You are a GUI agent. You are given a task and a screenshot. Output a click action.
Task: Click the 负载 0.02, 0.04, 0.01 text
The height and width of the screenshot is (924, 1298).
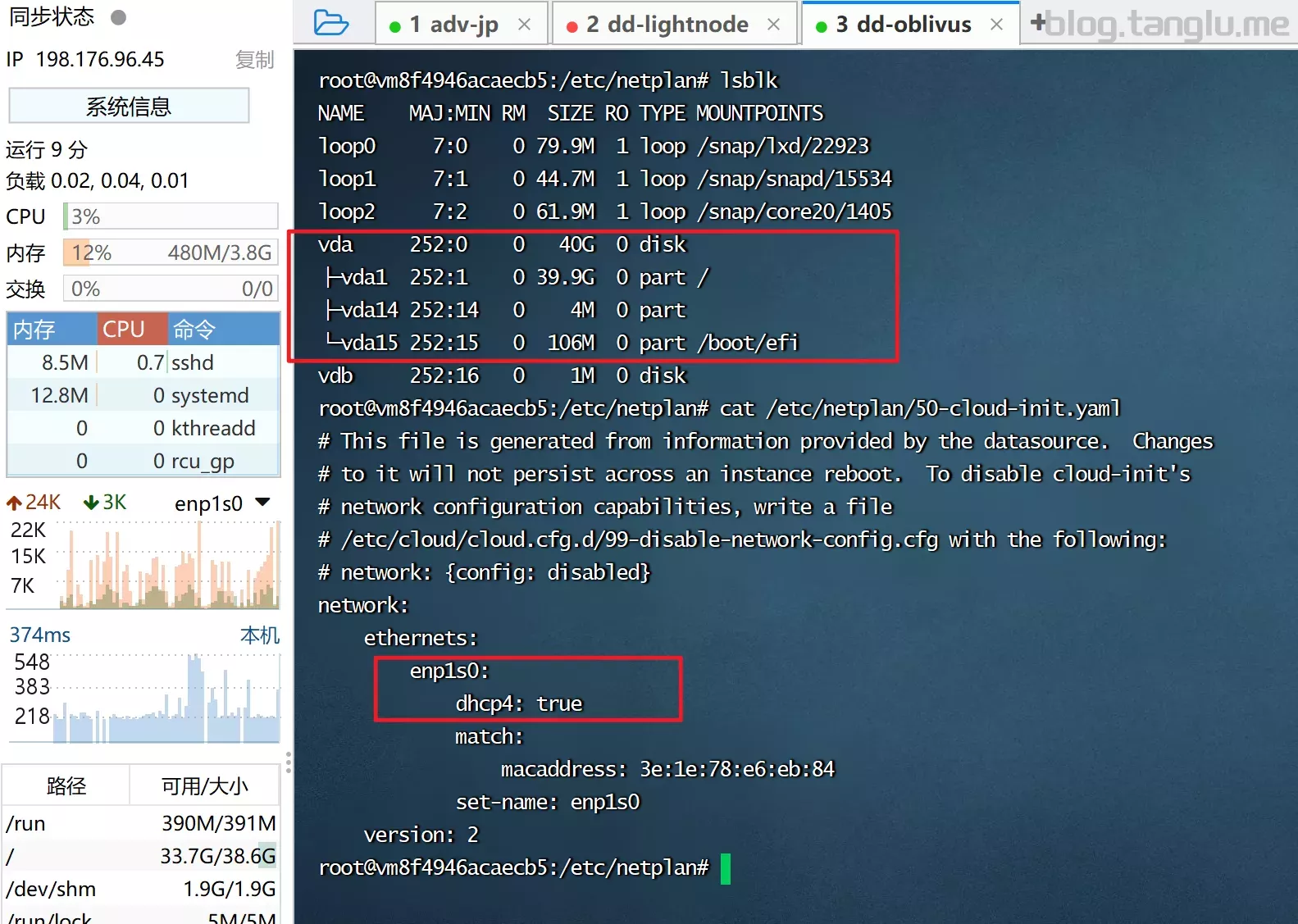pos(98,180)
